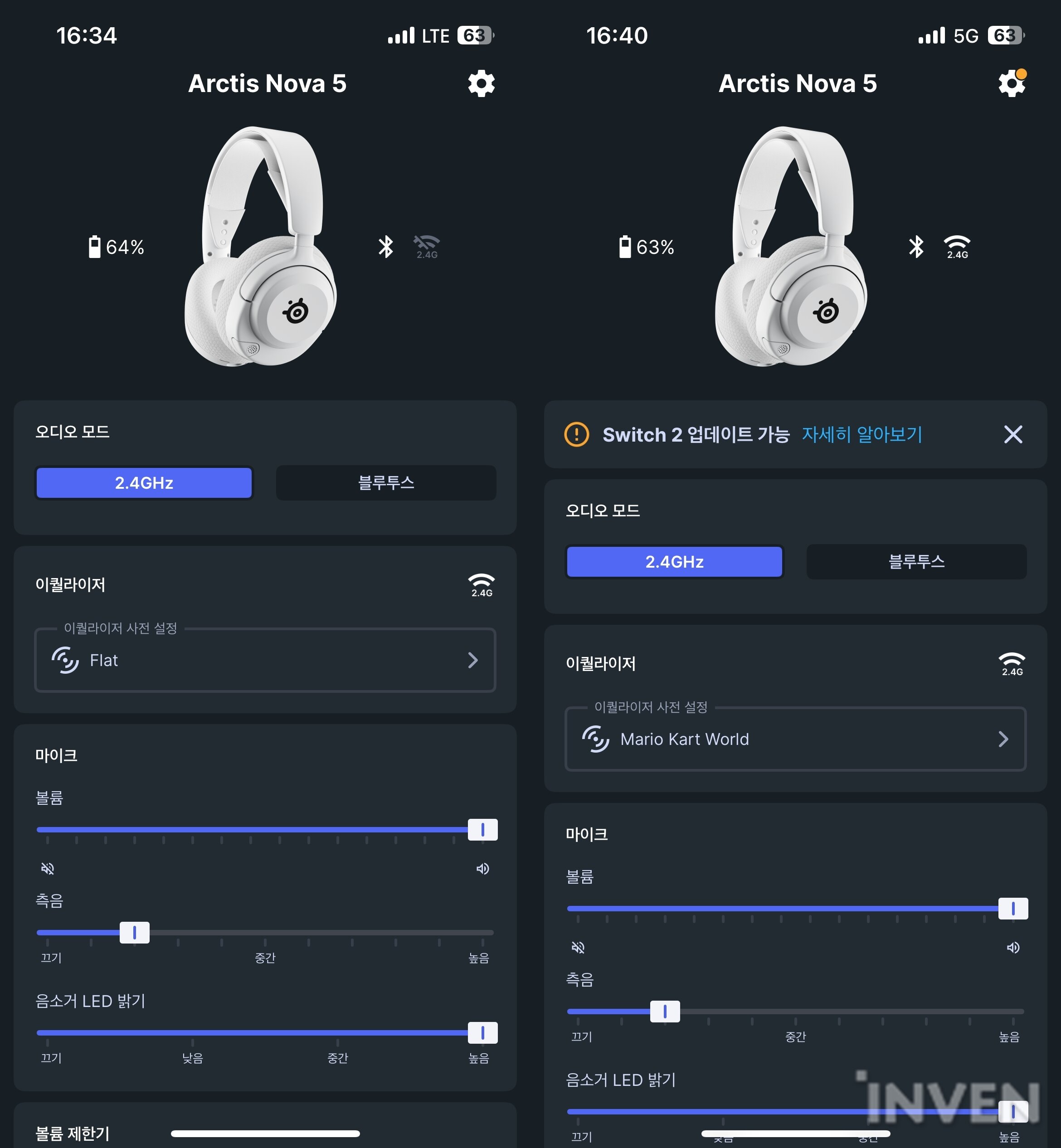Dismiss Switch 2 update banner
Viewport: 1061px width, 1148px height.
point(1013,434)
